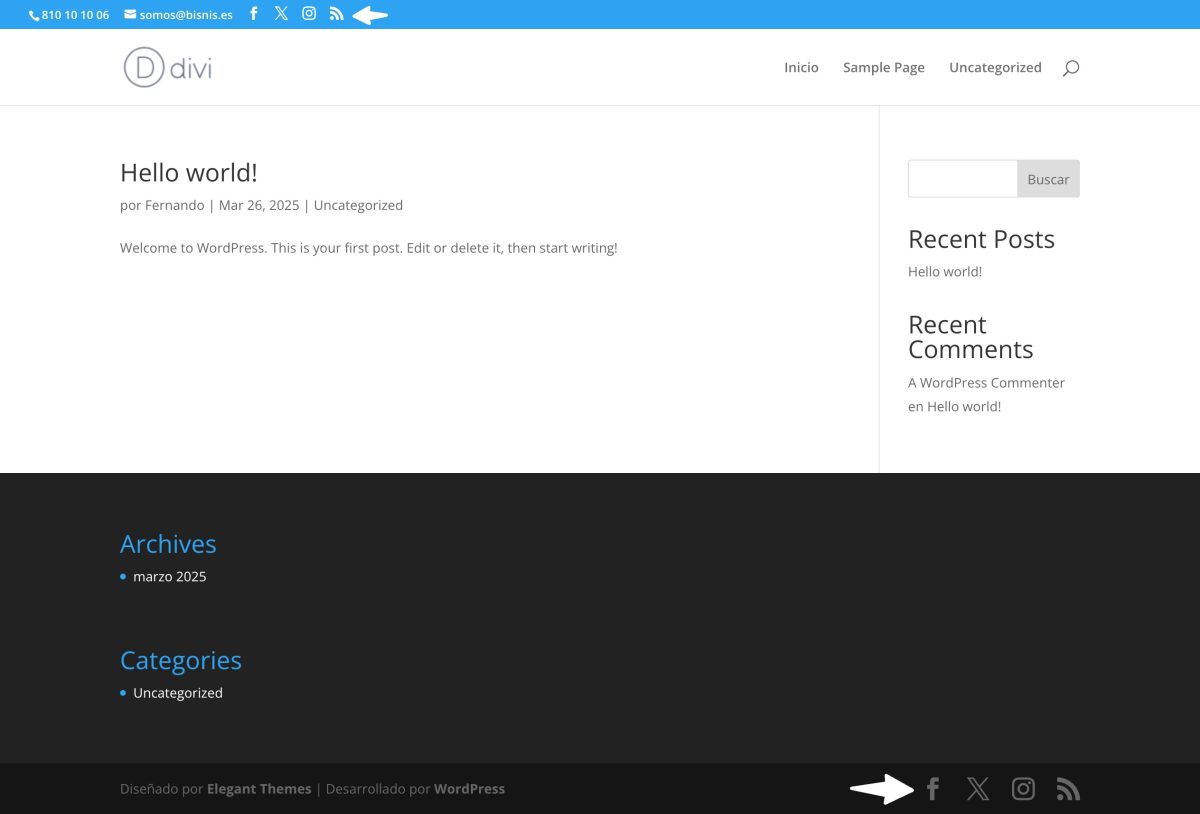Click the somos@bisnis.es email link

pyautogui.click(x=185, y=15)
